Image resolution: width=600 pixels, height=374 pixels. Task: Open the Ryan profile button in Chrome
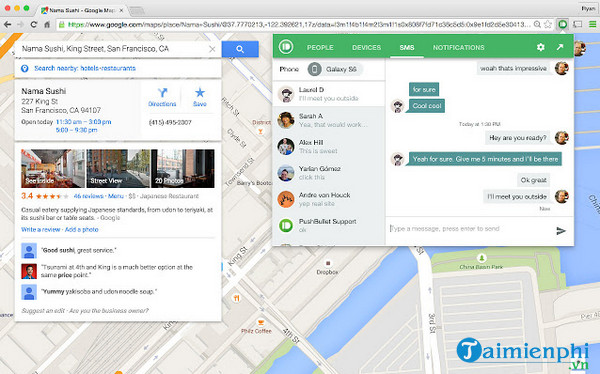(x=589, y=8)
